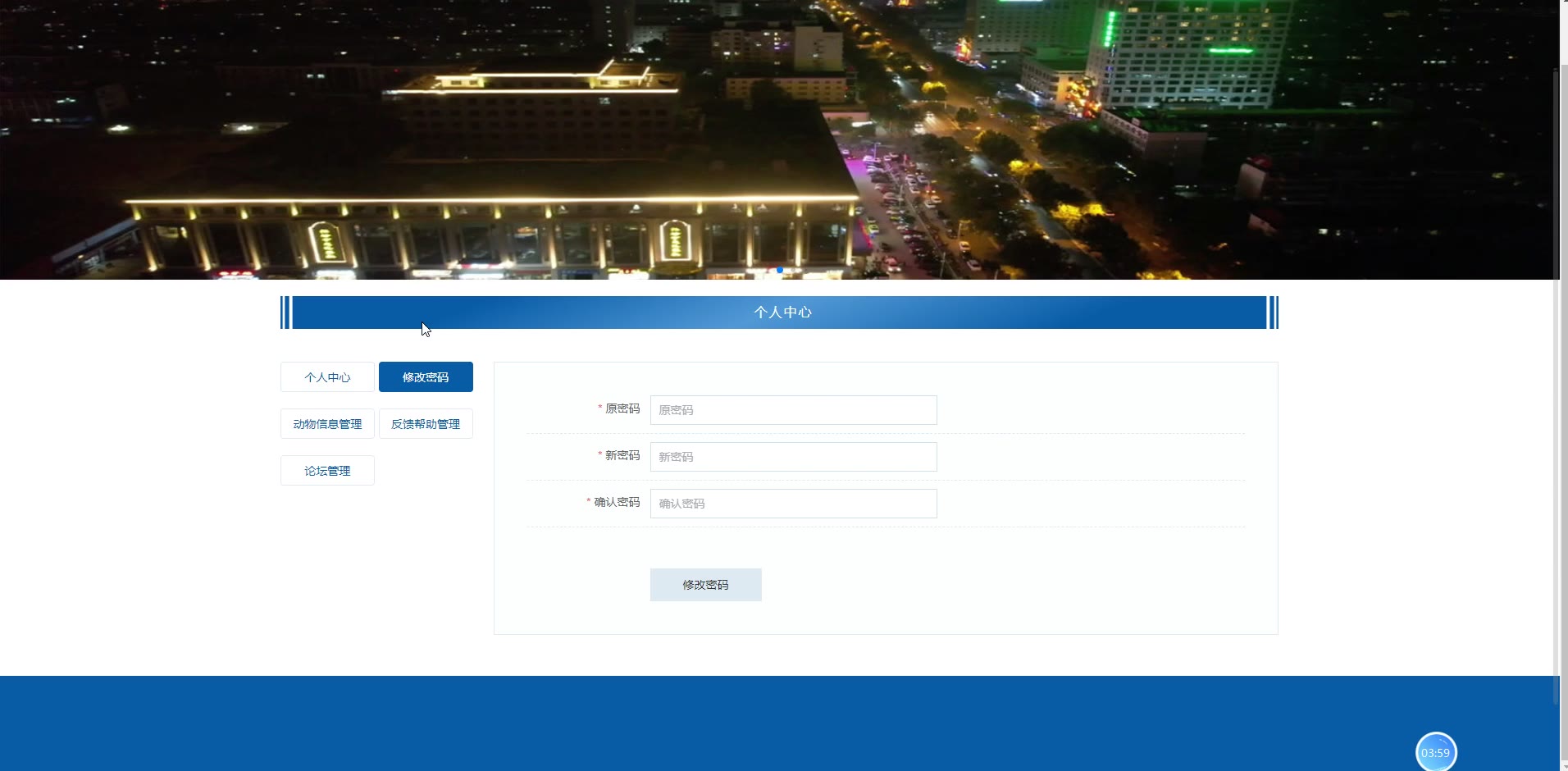Select the 修改密码 sidebar tab

tap(426, 377)
